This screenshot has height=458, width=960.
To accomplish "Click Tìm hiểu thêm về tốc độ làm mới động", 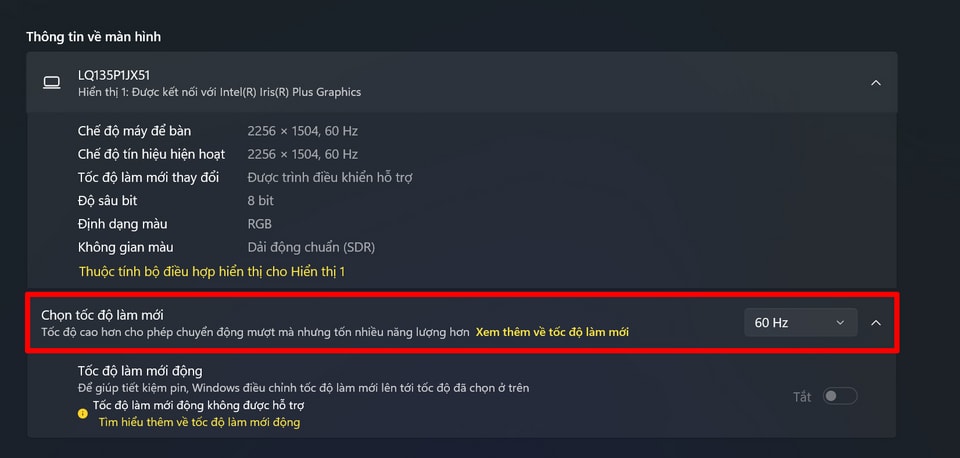I will [200, 422].
